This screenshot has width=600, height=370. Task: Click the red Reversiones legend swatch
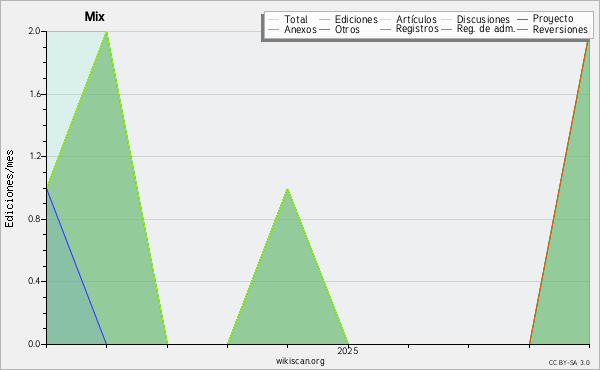[x=522, y=29]
